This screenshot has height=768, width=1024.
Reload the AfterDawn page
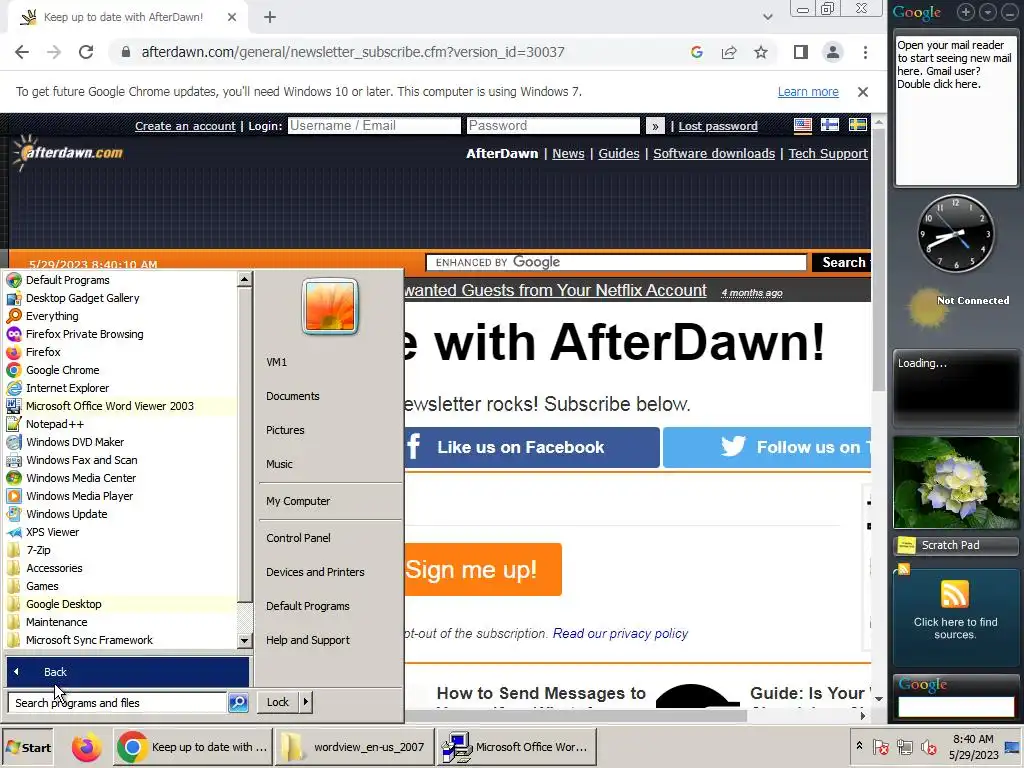pyautogui.click(x=86, y=52)
